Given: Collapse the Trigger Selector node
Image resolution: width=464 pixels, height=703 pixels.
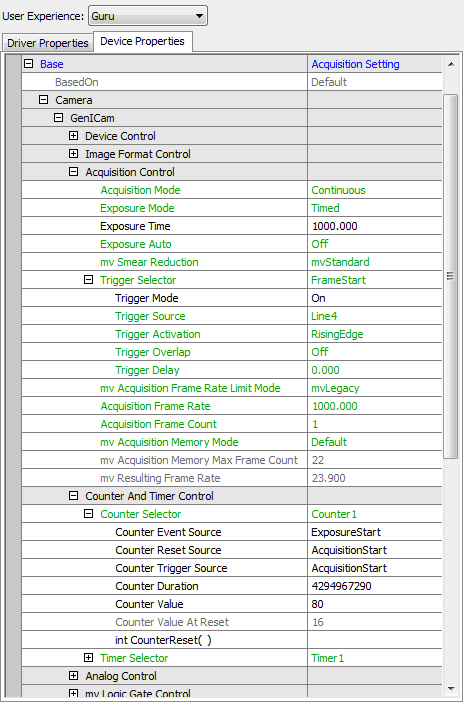Looking at the screenshot, I should [x=89, y=280].
